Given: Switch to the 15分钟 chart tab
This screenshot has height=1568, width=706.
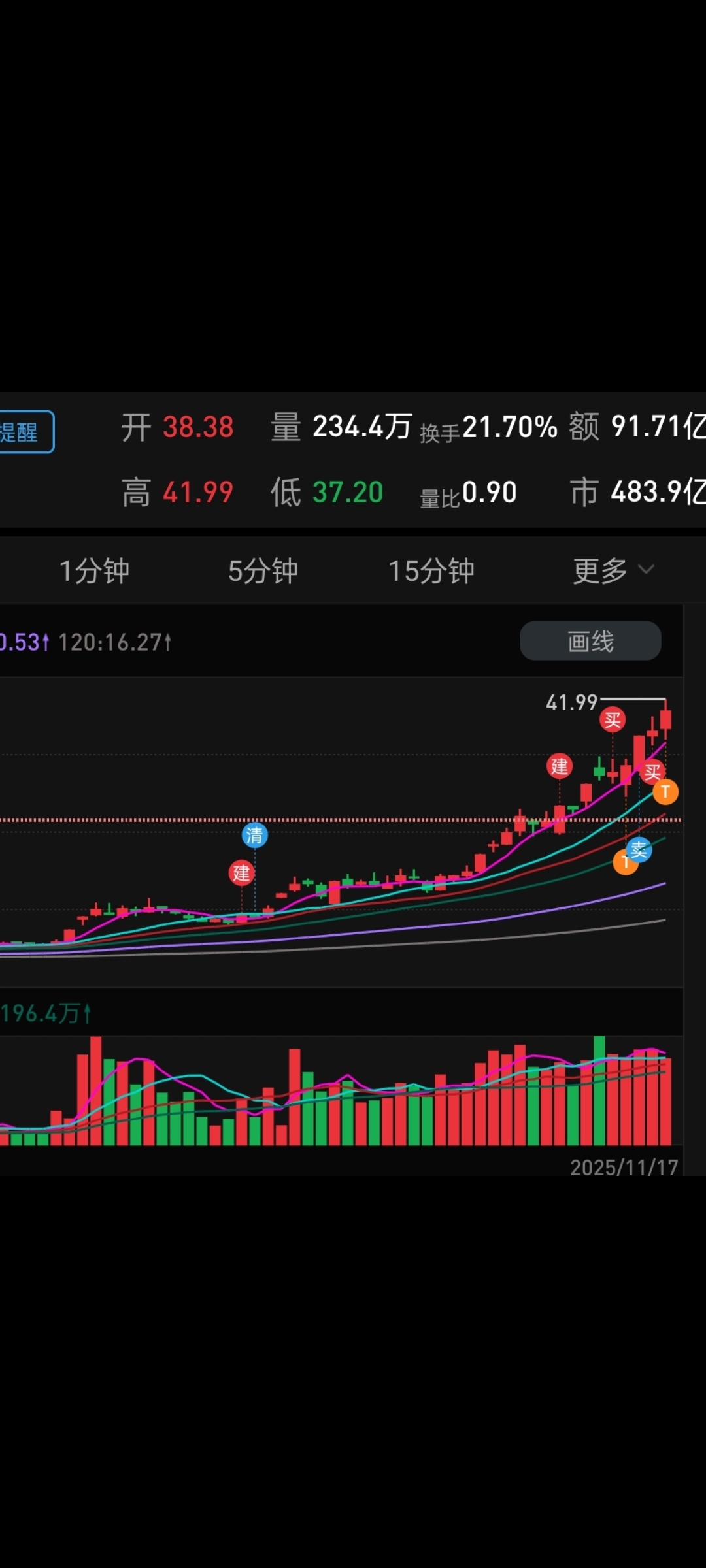Looking at the screenshot, I should point(431,571).
